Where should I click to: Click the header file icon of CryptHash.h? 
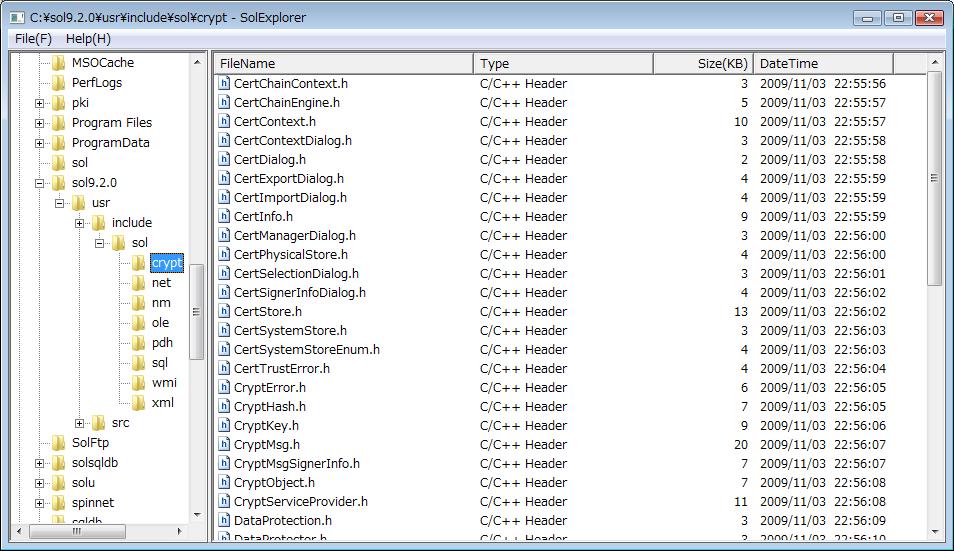[225, 406]
